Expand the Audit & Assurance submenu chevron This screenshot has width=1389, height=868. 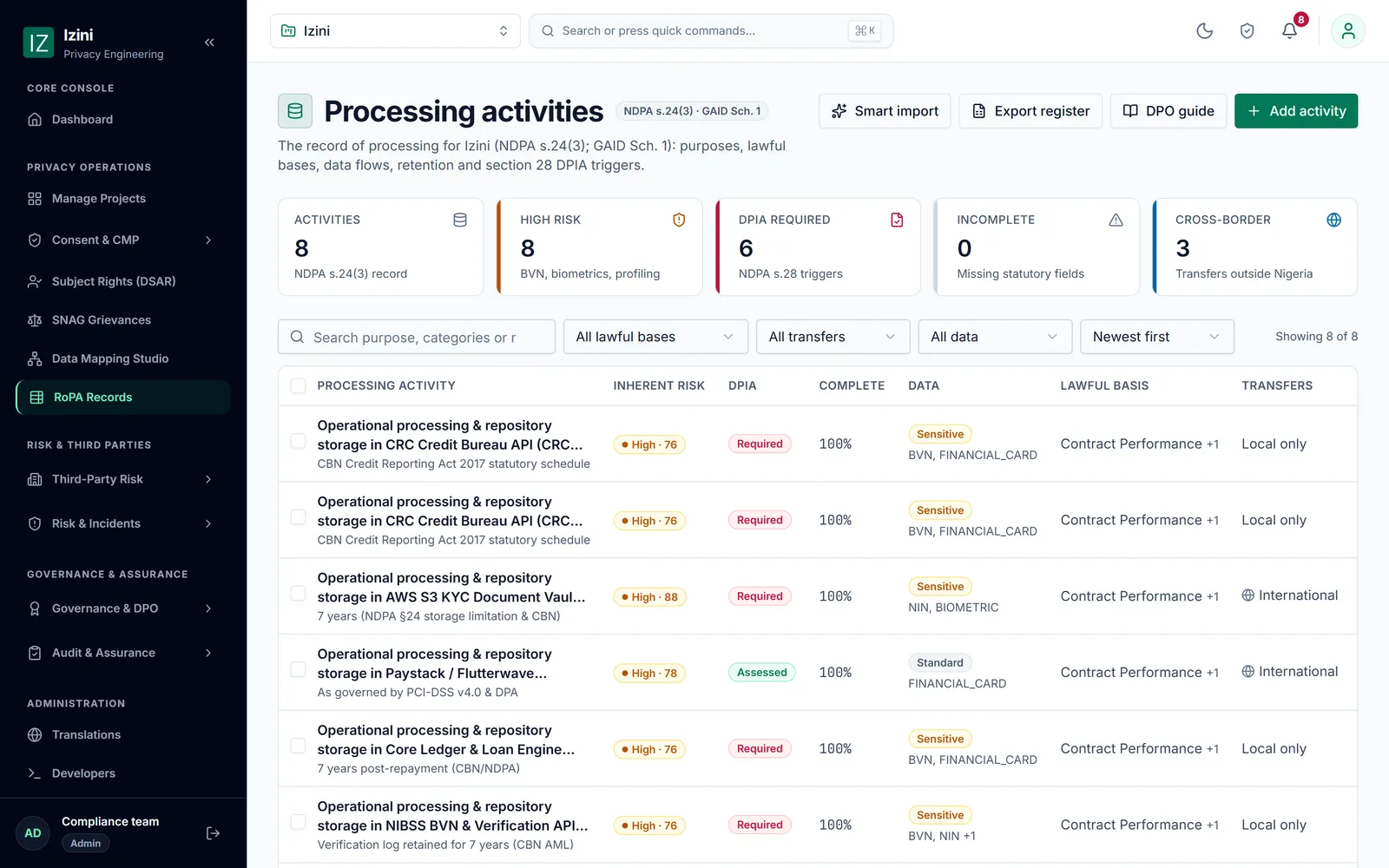pyautogui.click(x=208, y=653)
